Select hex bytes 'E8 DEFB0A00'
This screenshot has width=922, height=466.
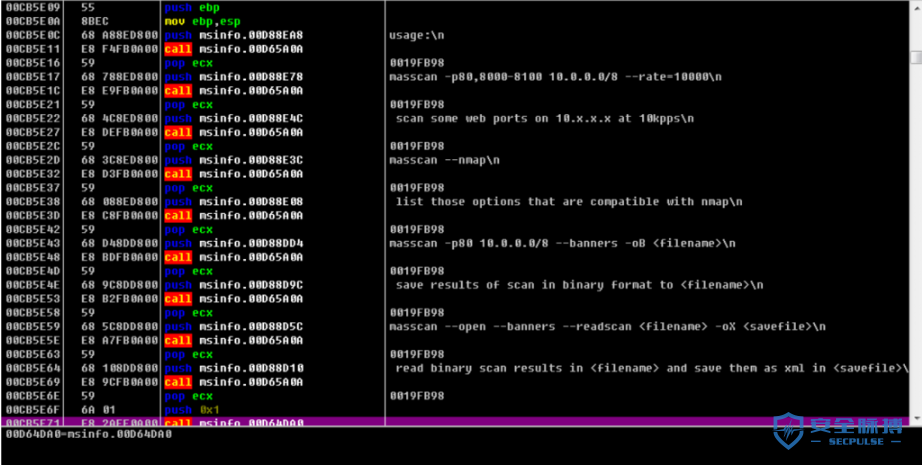click(x=120, y=132)
